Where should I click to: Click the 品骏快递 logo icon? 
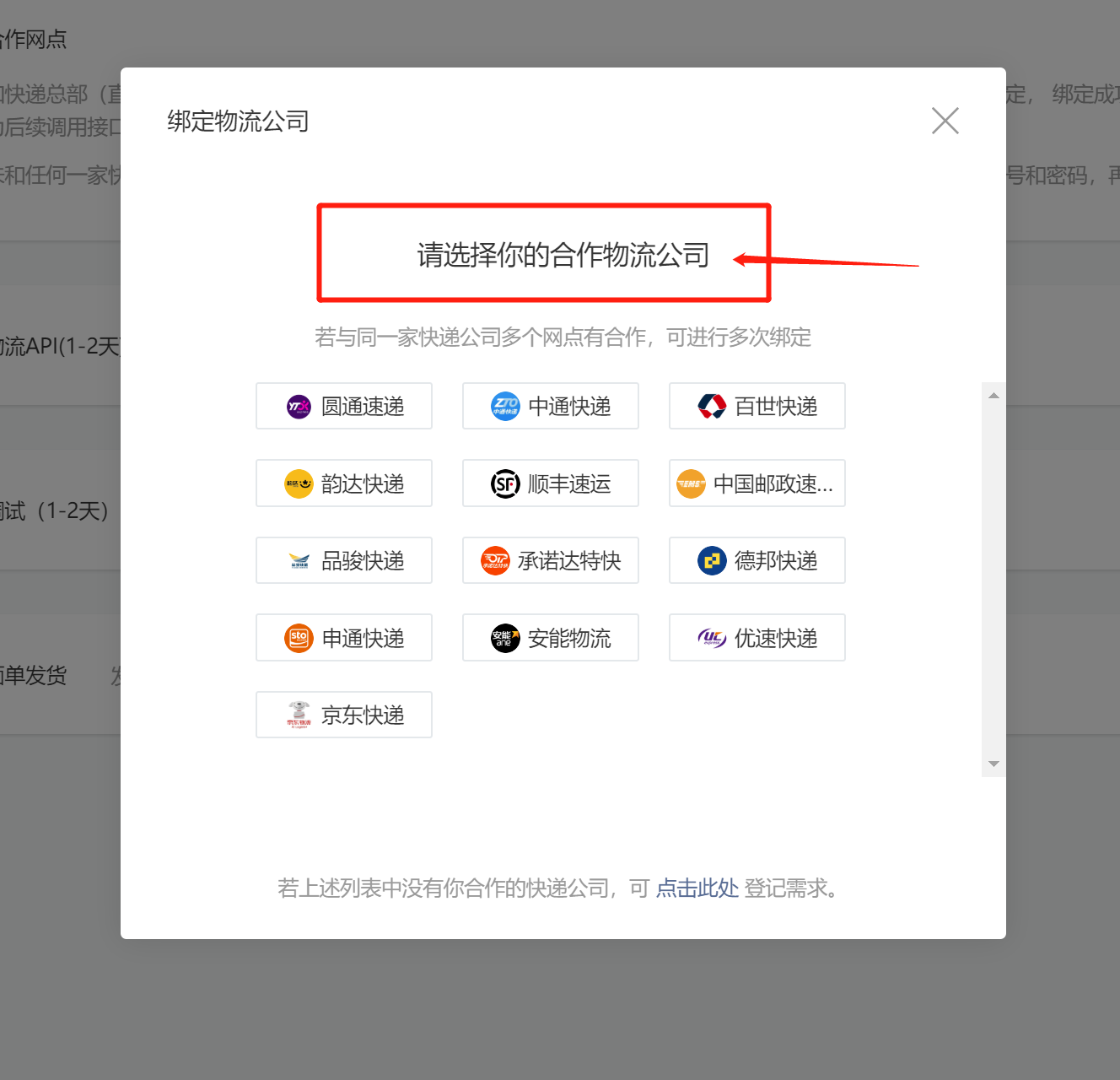pyautogui.click(x=299, y=561)
